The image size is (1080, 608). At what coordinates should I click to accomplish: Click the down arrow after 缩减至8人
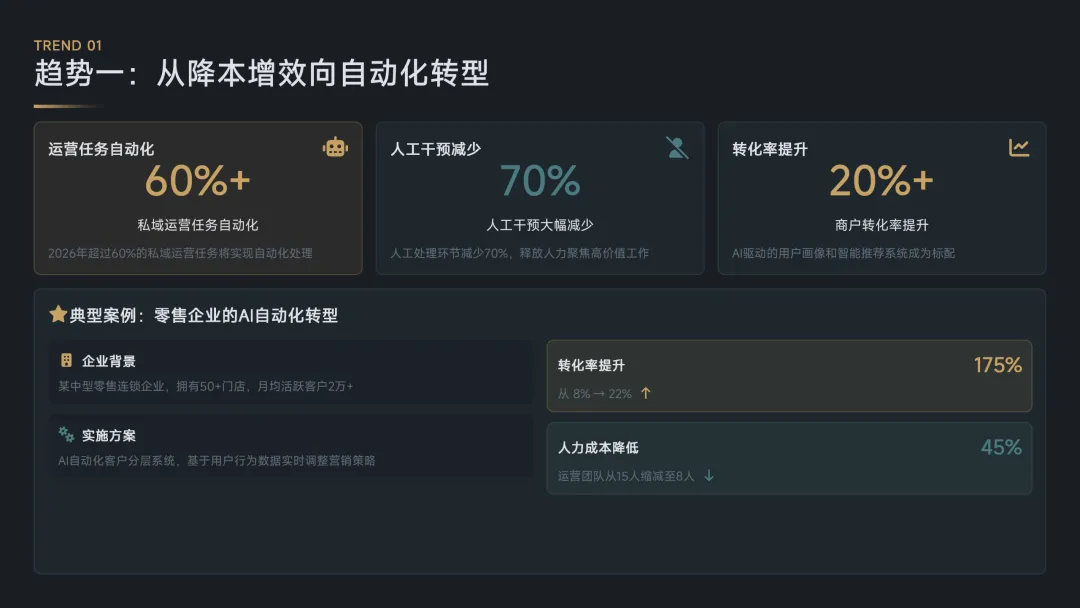pos(709,476)
